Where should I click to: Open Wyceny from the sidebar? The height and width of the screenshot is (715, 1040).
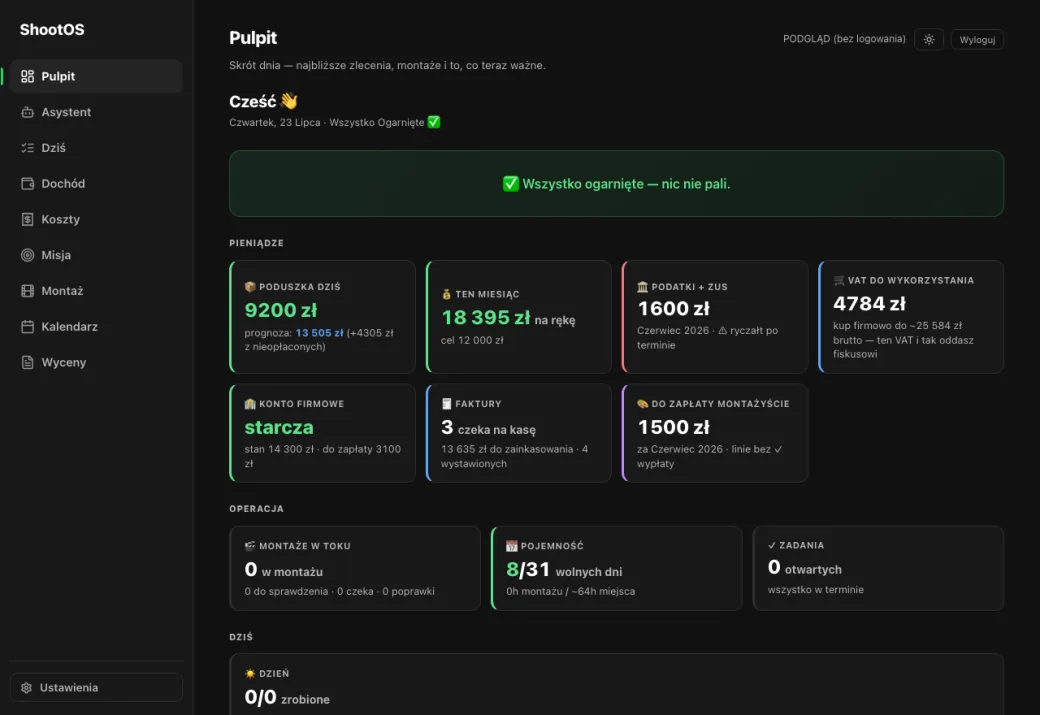(x=96, y=363)
